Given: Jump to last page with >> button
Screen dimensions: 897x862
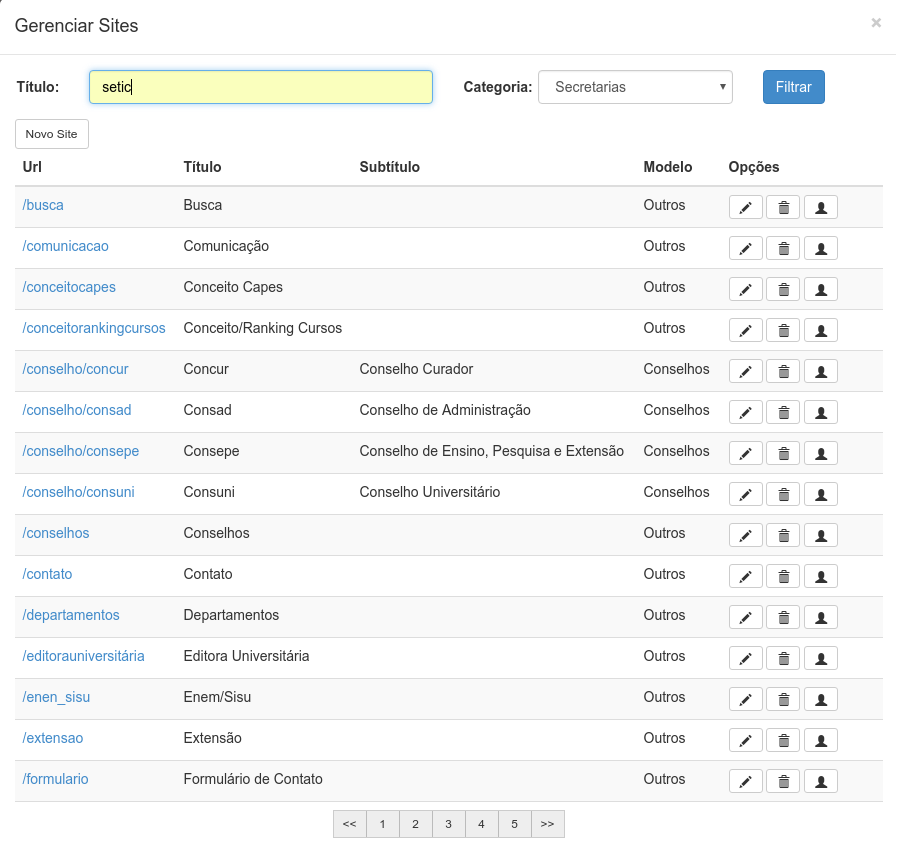Looking at the screenshot, I should (x=547, y=824).
